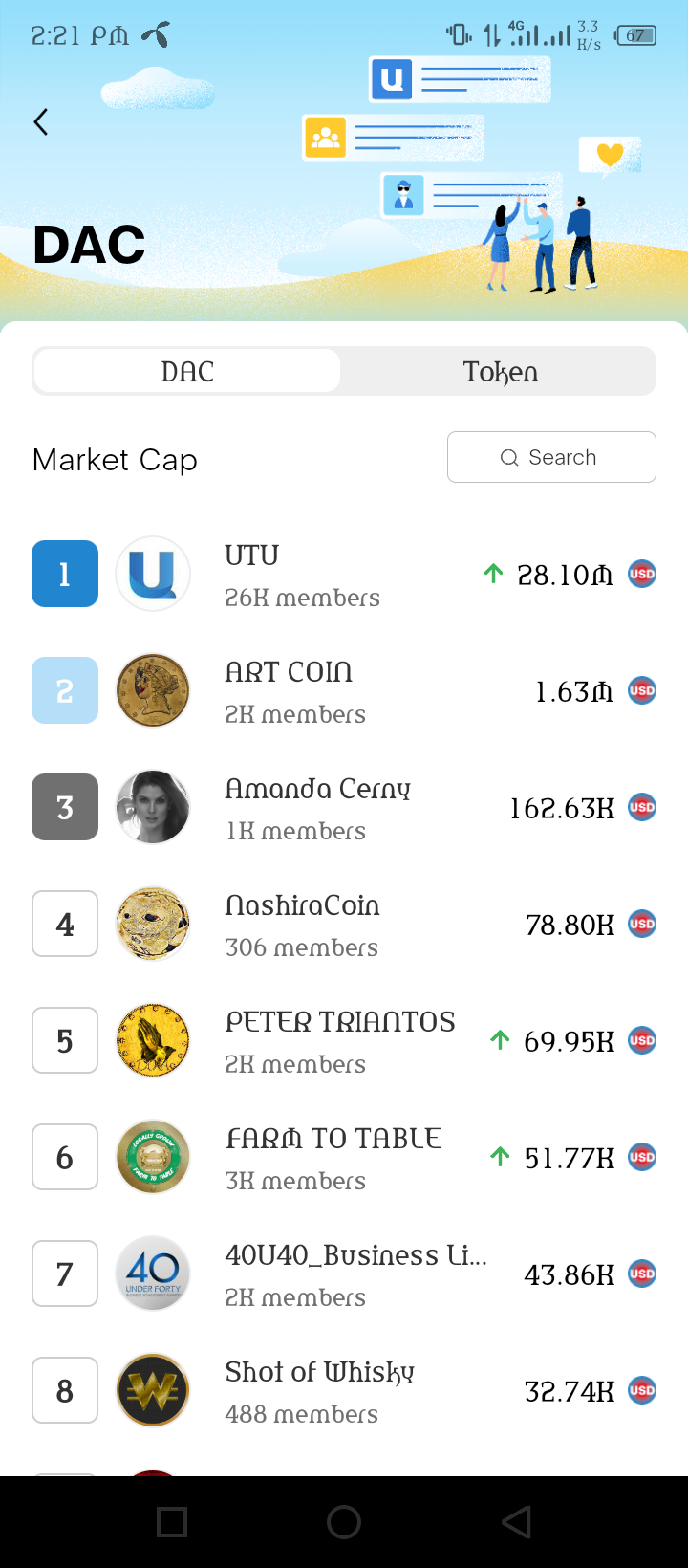
Task: Open the 40 Under Forty logo icon
Action: (x=153, y=1274)
